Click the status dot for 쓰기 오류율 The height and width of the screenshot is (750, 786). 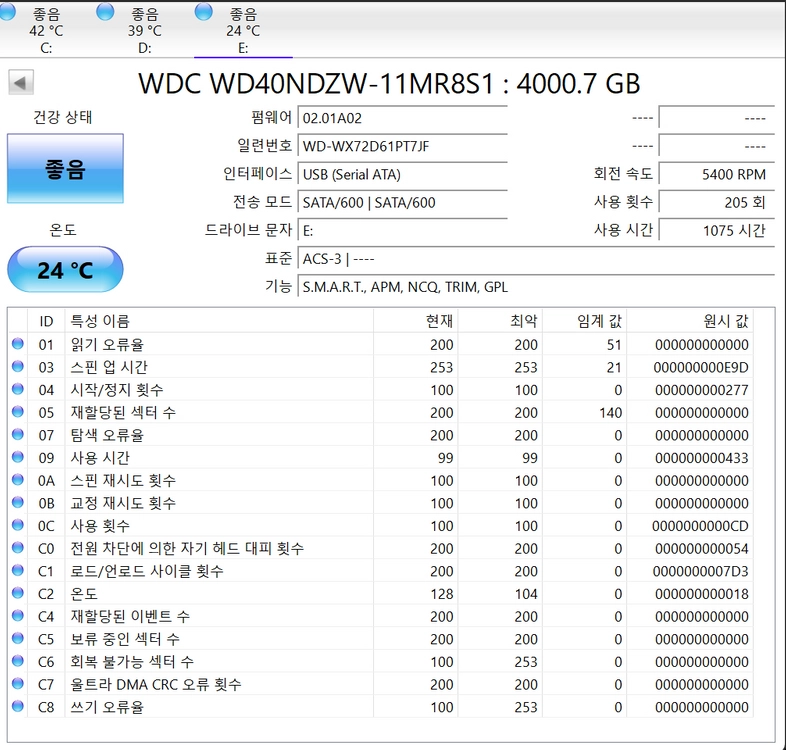[x=18, y=706]
